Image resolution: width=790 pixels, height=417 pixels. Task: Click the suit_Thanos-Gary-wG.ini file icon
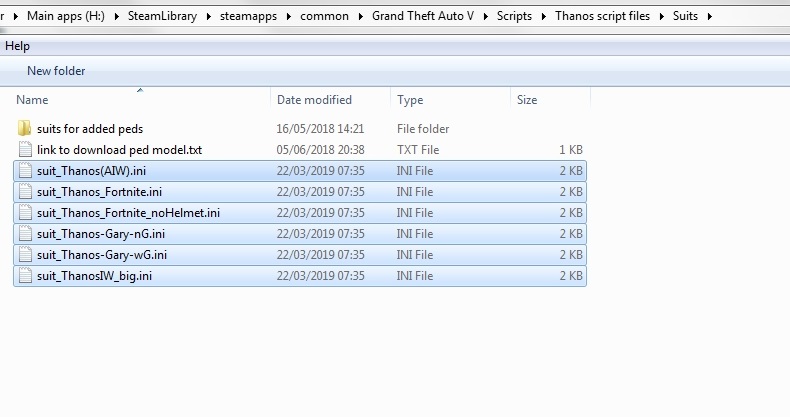[x=25, y=255]
